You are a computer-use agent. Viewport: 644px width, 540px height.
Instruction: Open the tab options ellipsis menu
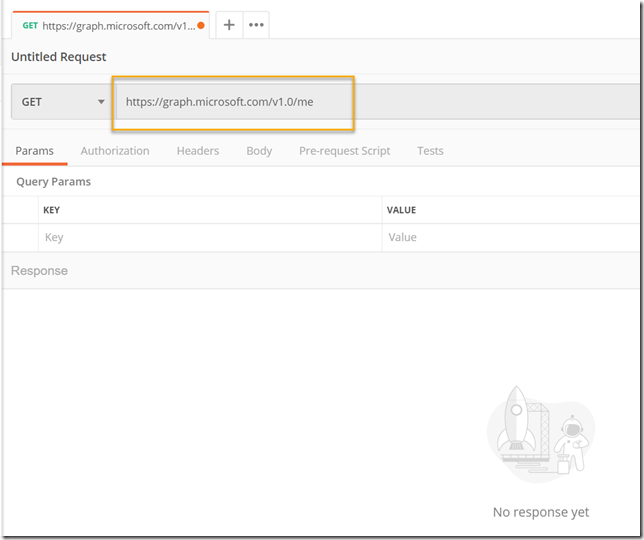click(x=256, y=25)
